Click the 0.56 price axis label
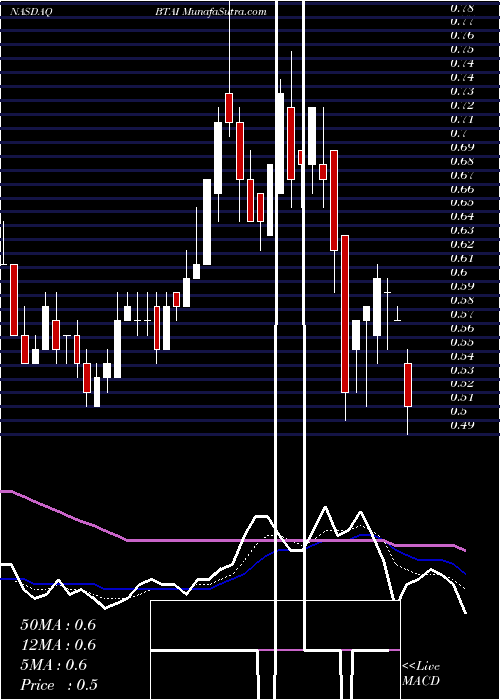Viewport: 500px width, 700px height. coord(462,328)
